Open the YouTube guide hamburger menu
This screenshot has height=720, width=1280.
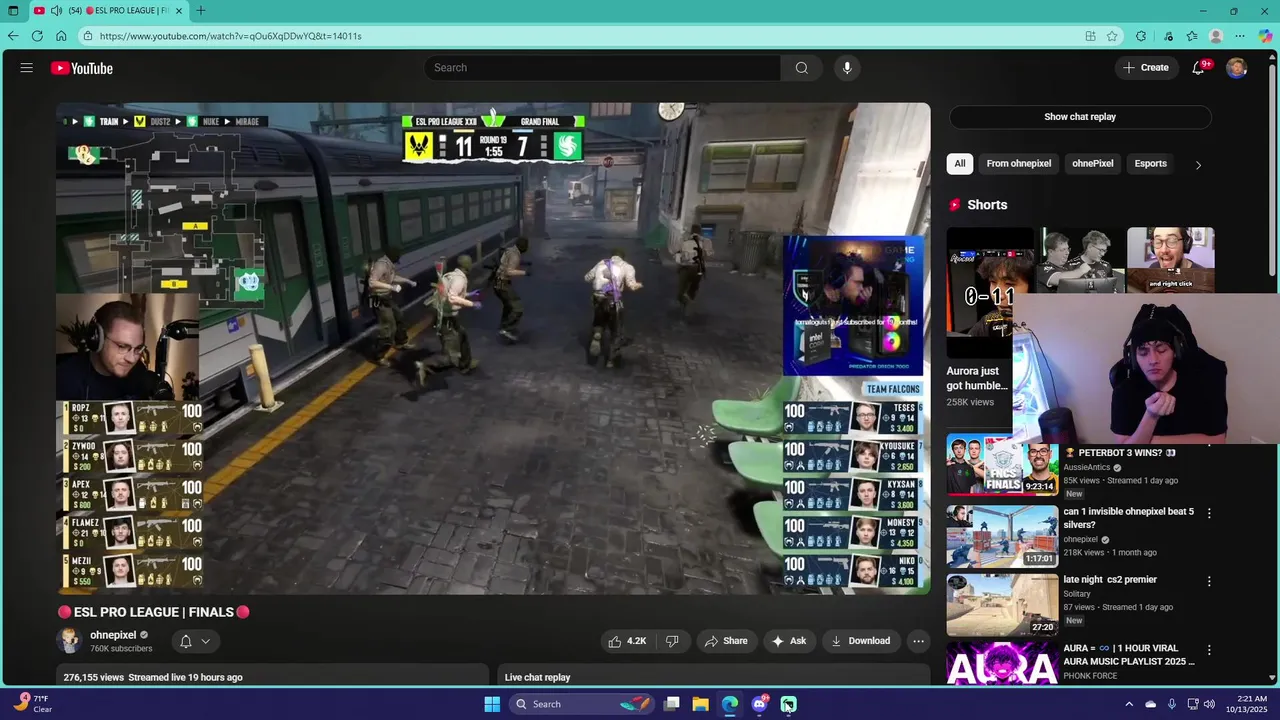[x=27, y=68]
